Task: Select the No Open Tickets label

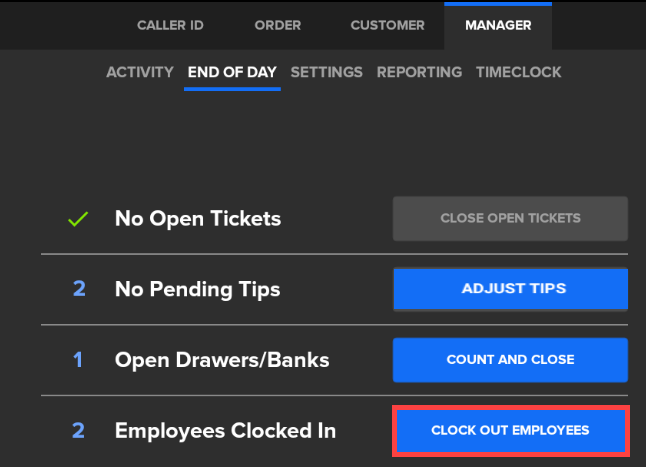Action: click(198, 218)
